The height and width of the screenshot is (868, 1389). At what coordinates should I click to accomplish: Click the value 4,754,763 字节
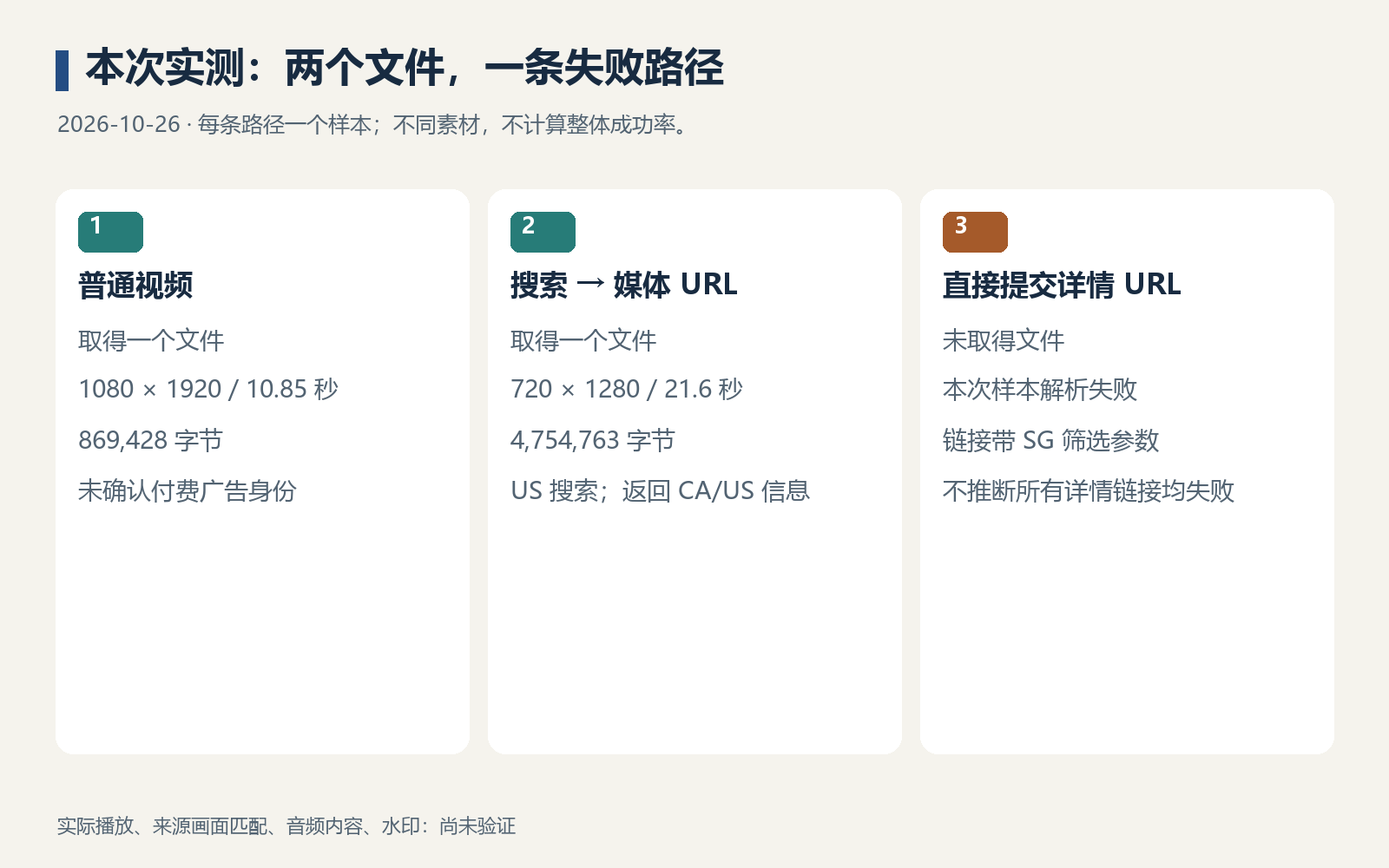click(x=593, y=440)
